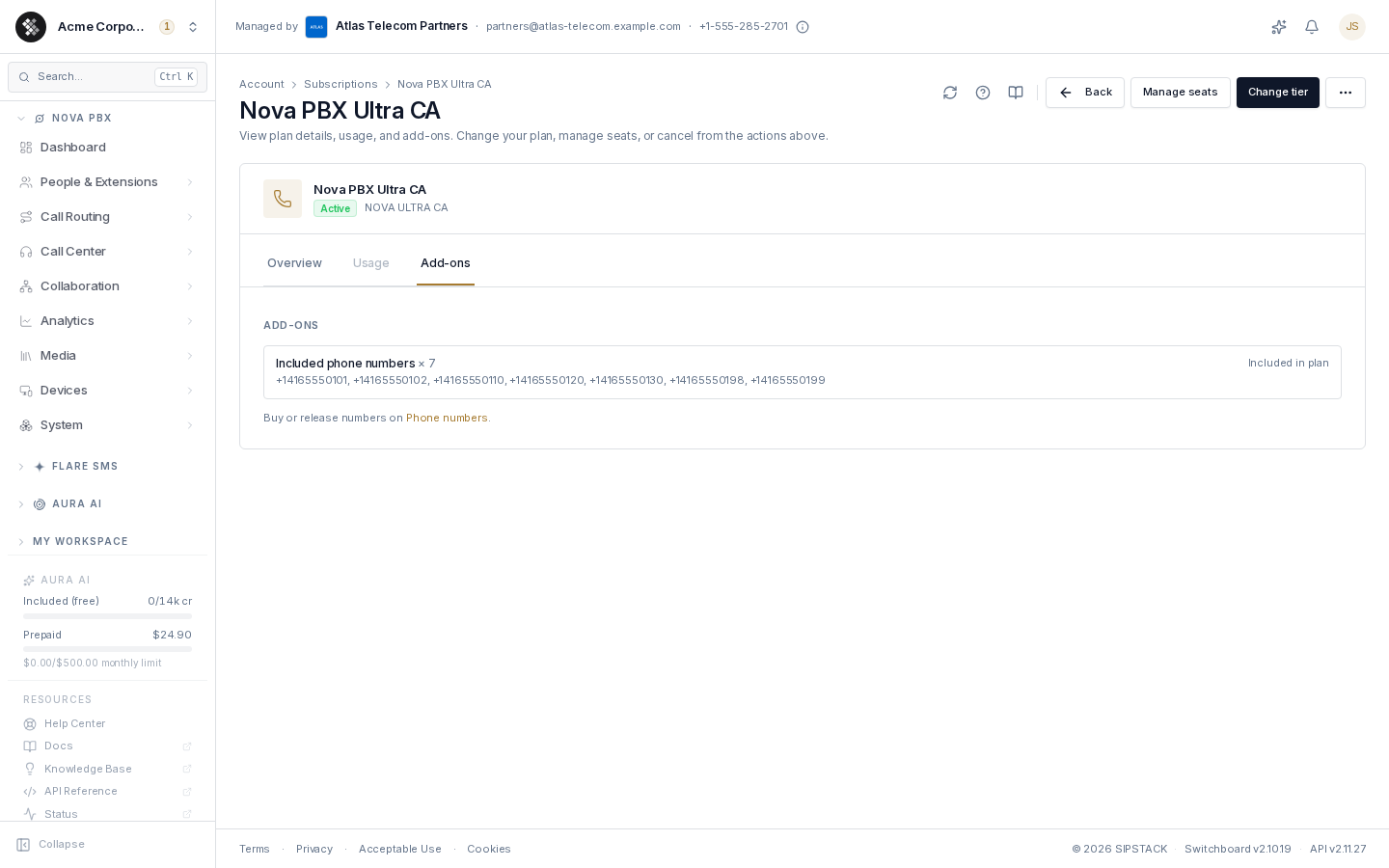Viewport: 1389px width, 868px height.
Task: Click the Call Center headset icon
Action: (26, 252)
